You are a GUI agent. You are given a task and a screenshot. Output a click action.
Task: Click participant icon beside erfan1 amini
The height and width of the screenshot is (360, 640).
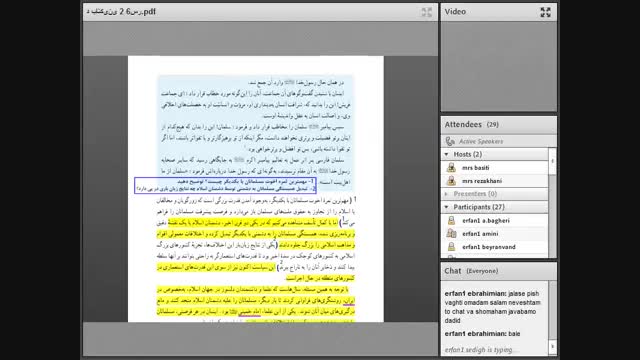point(451,233)
